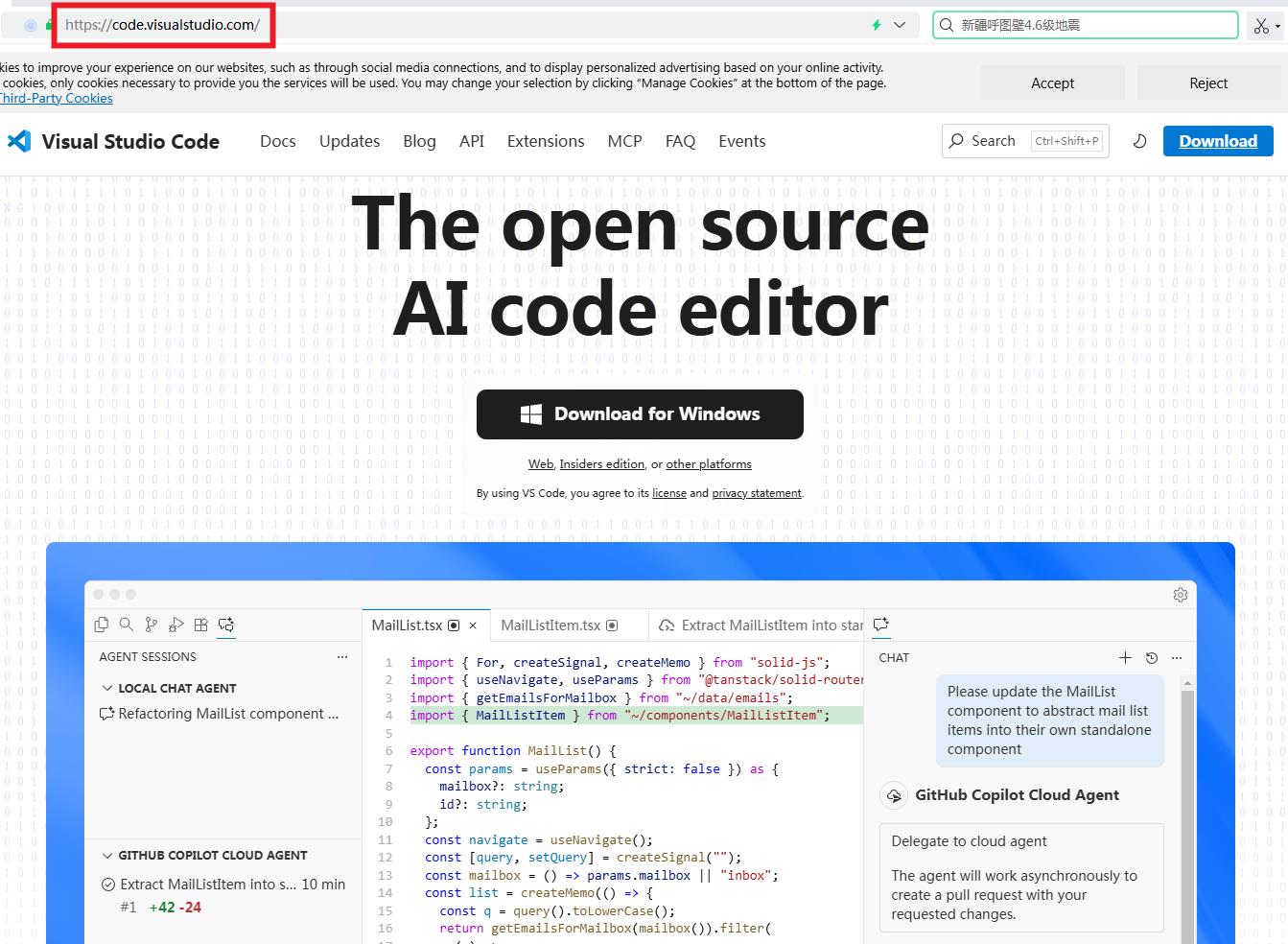
Task: Click the search magnifier icon in browser search box
Action: coord(947,25)
